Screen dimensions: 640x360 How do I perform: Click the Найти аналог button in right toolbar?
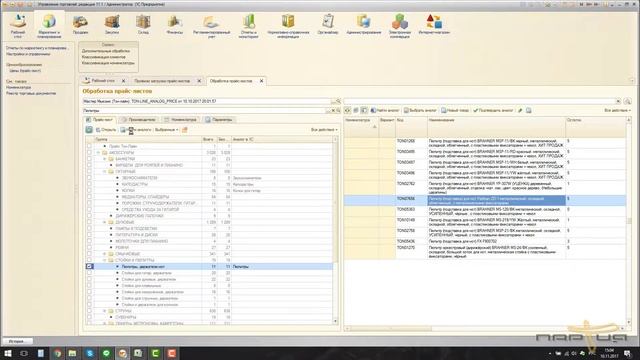point(384,111)
